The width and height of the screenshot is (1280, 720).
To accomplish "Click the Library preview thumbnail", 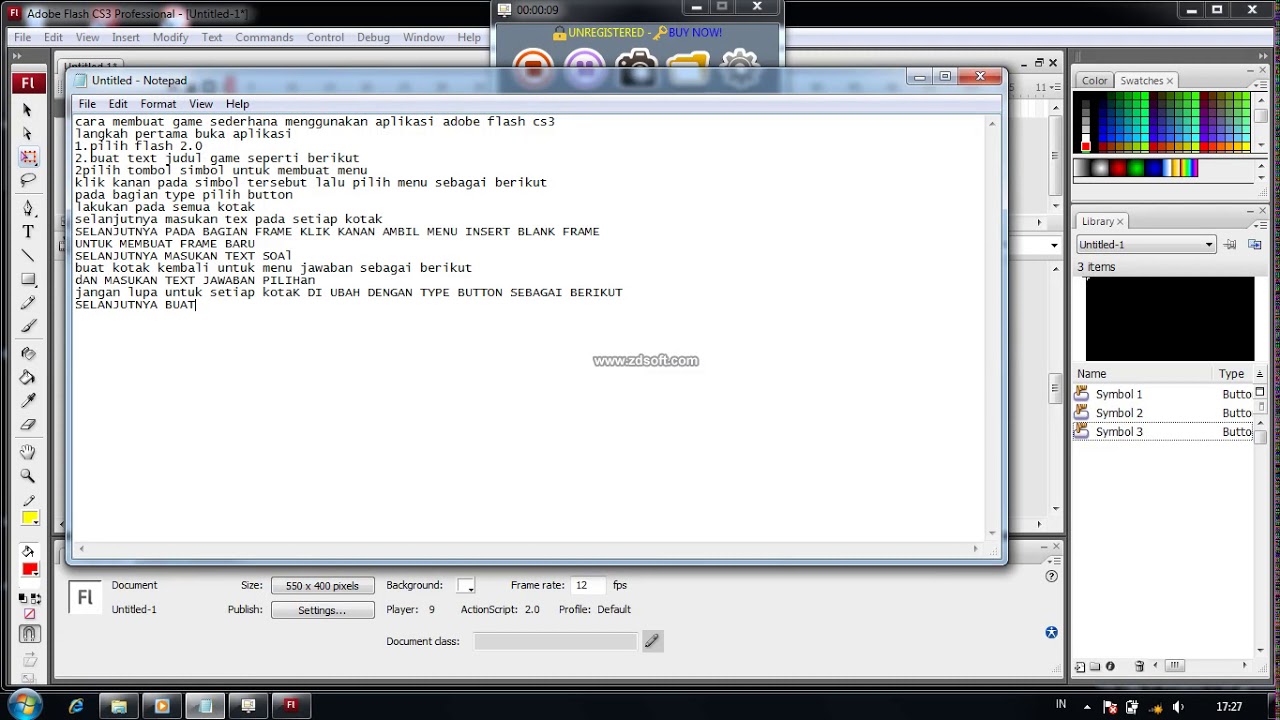I will coord(1169,319).
